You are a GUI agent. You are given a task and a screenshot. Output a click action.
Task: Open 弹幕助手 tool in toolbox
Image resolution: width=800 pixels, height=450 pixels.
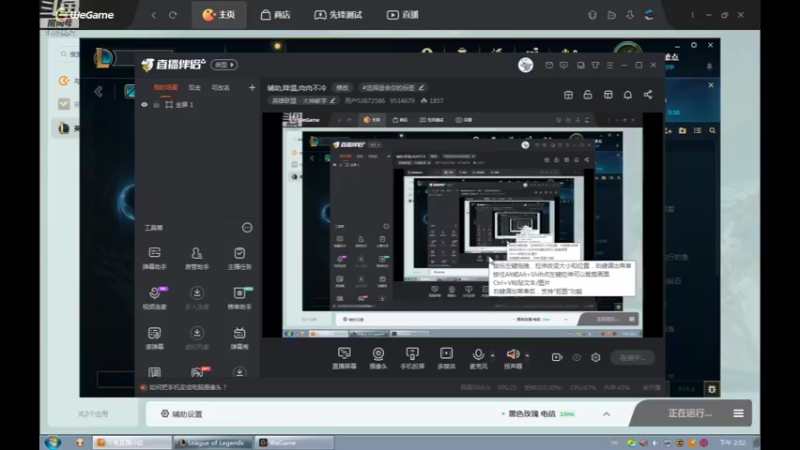coord(155,258)
